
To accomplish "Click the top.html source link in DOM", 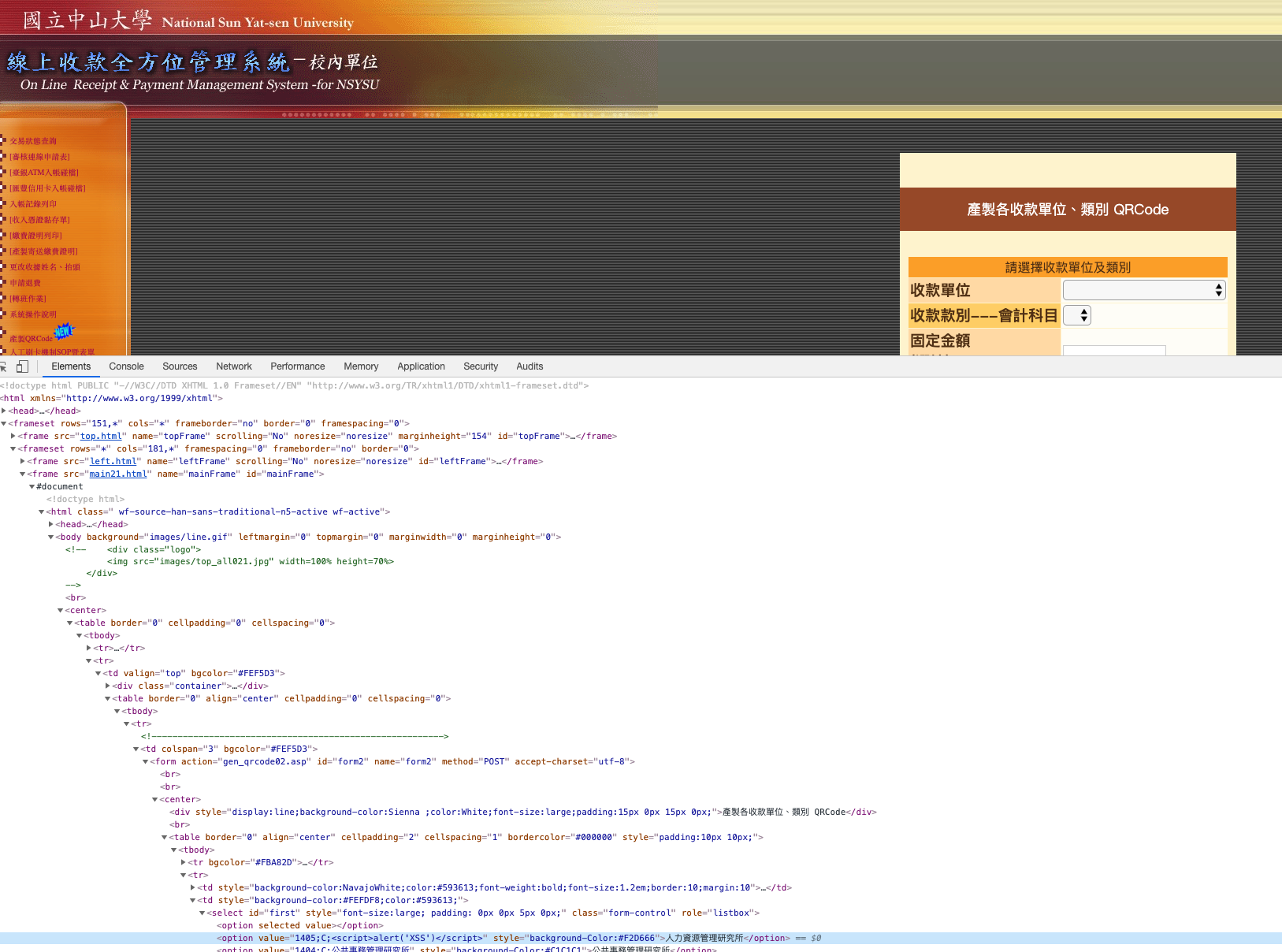I will 101,436.
